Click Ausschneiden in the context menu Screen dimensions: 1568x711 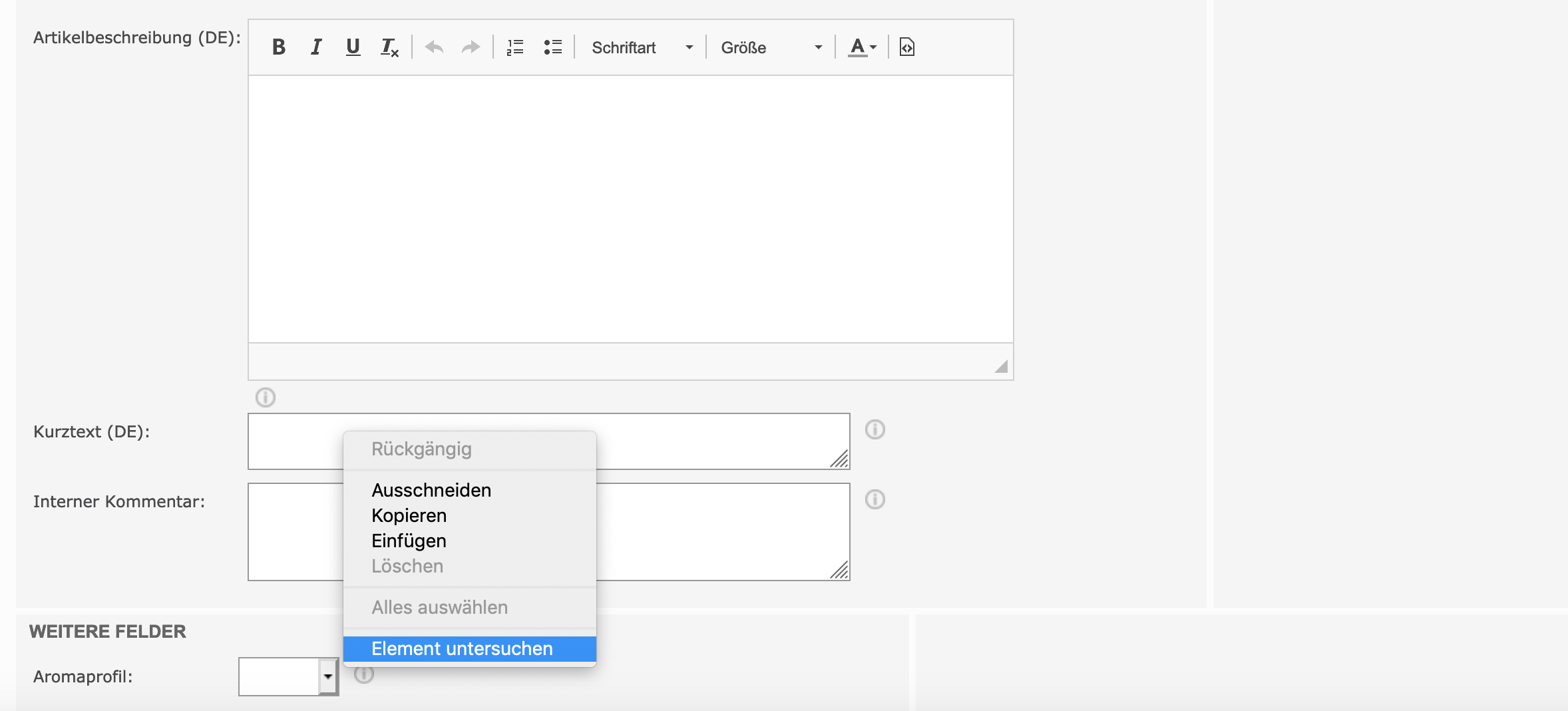tap(431, 490)
